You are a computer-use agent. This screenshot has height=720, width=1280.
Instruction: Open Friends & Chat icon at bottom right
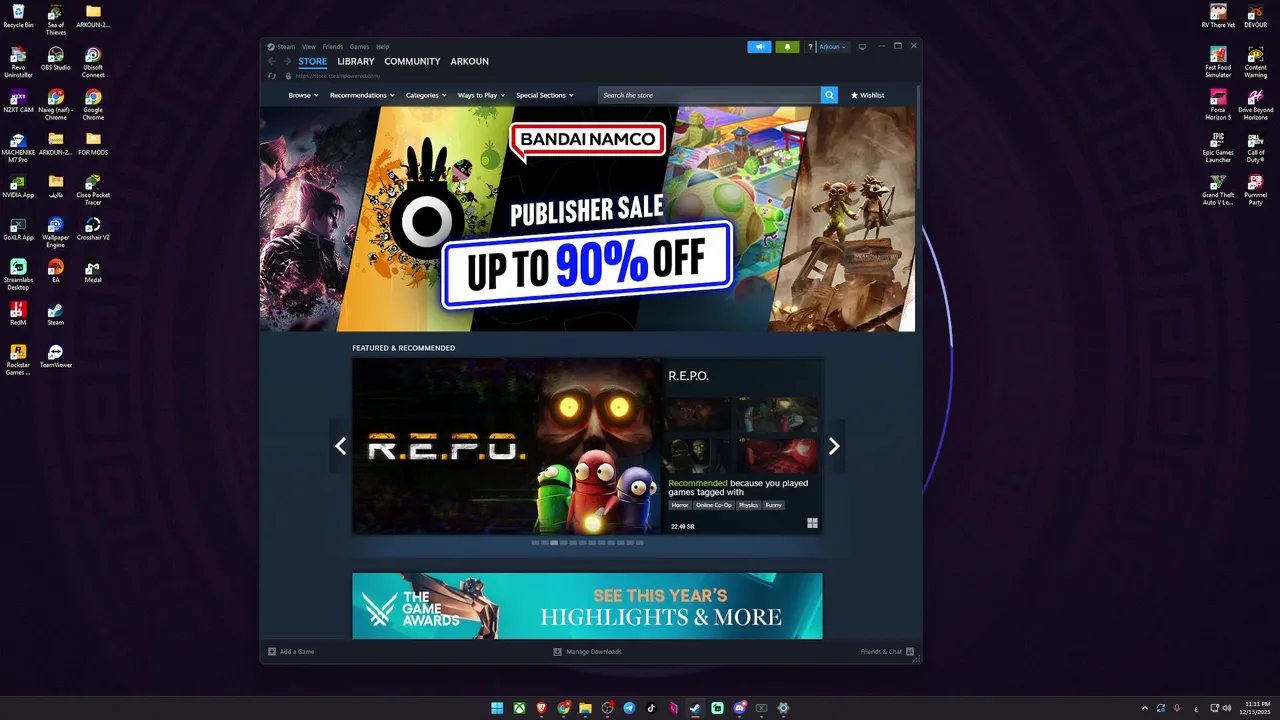tap(910, 651)
